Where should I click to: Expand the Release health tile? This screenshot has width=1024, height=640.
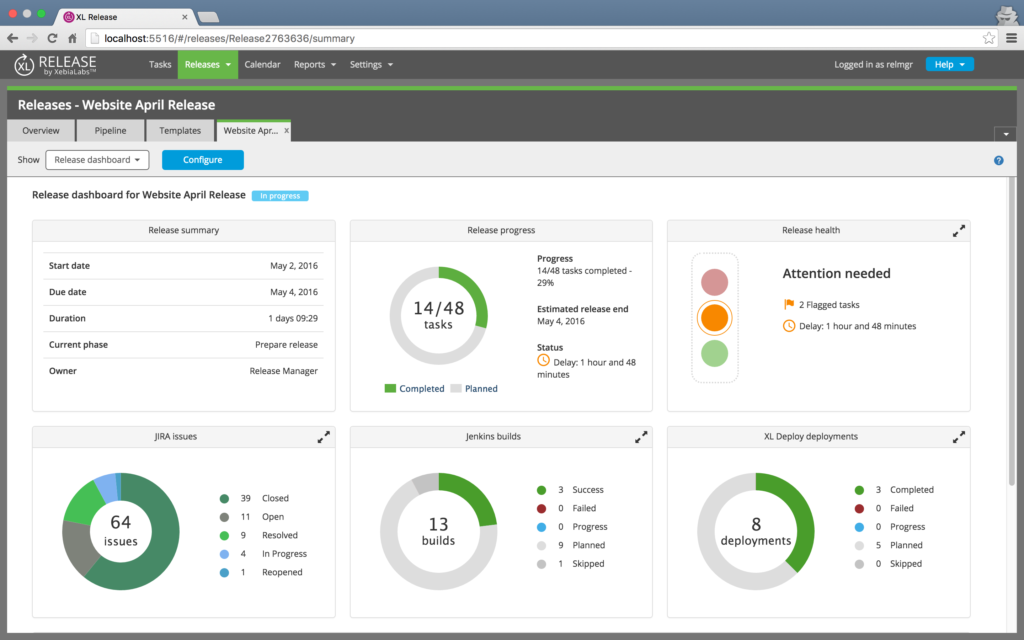coord(959,231)
